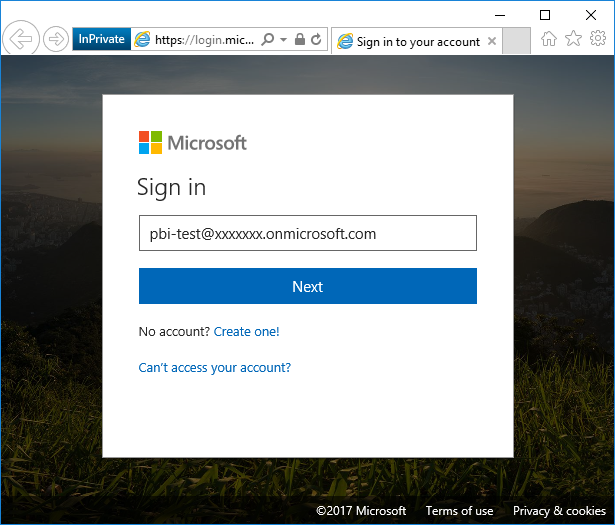This screenshot has width=615, height=525.
Task: Close the Internet Explorer window
Action: coord(591,15)
